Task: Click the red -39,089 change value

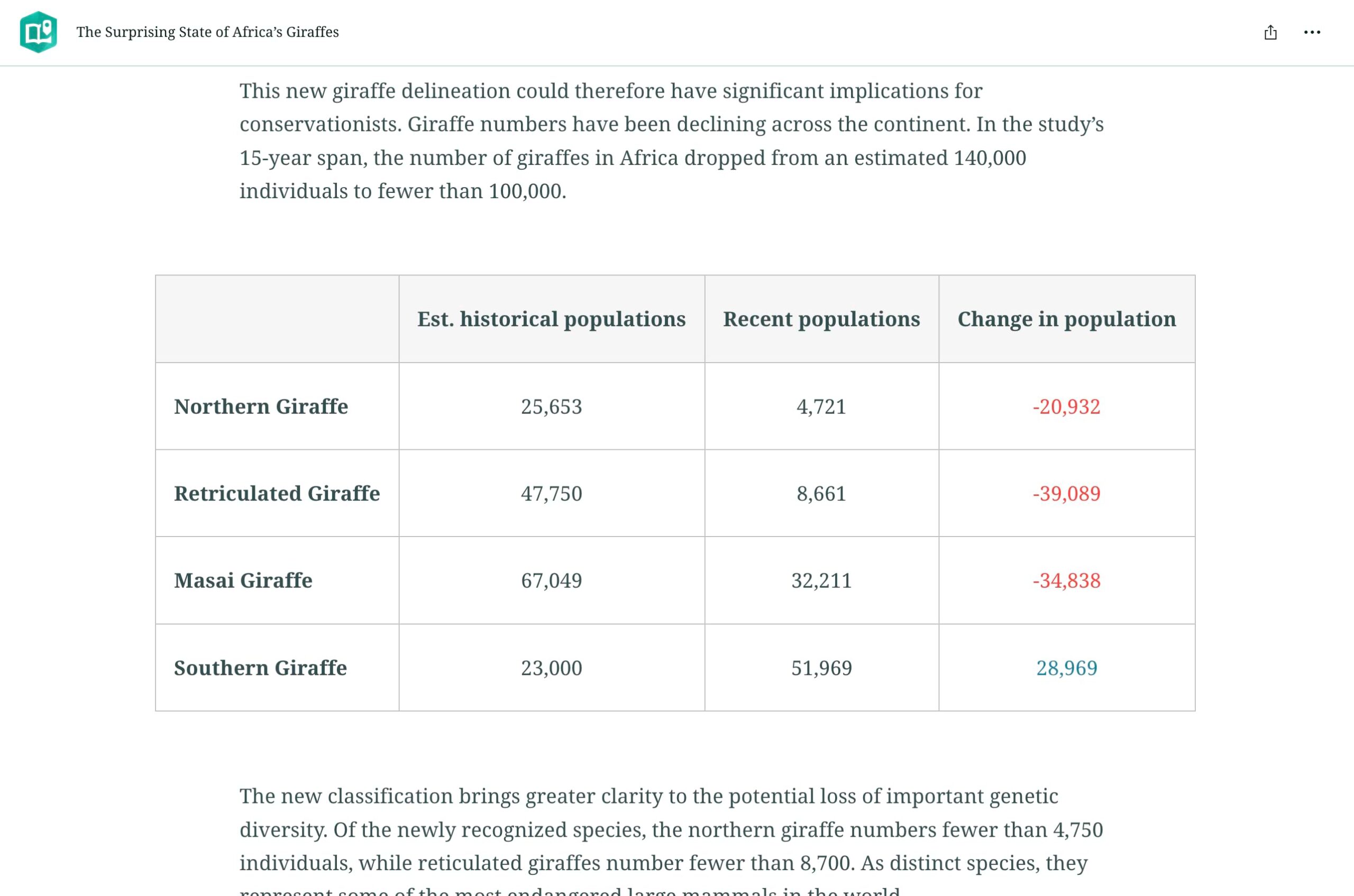Action: tap(1066, 494)
